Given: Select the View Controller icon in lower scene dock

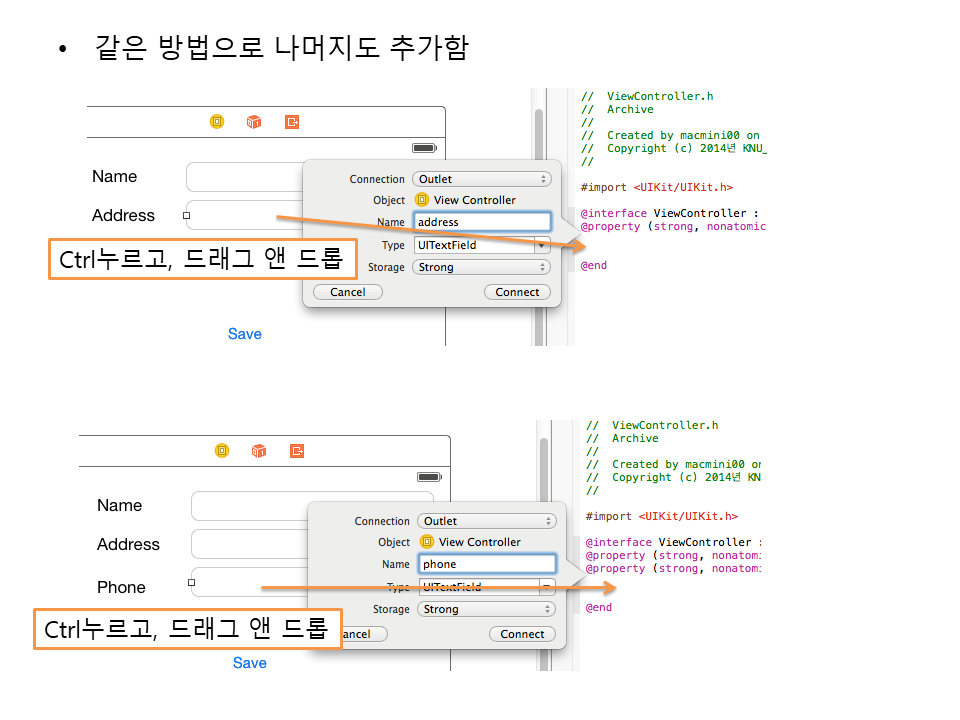Looking at the screenshot, I should 222,451.
